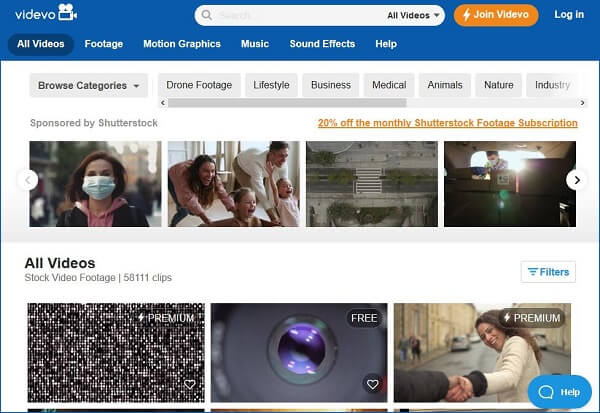Open the dotted pattern premium video
The width and height of the screenshot is (600, 413).
tap(116, 353)
